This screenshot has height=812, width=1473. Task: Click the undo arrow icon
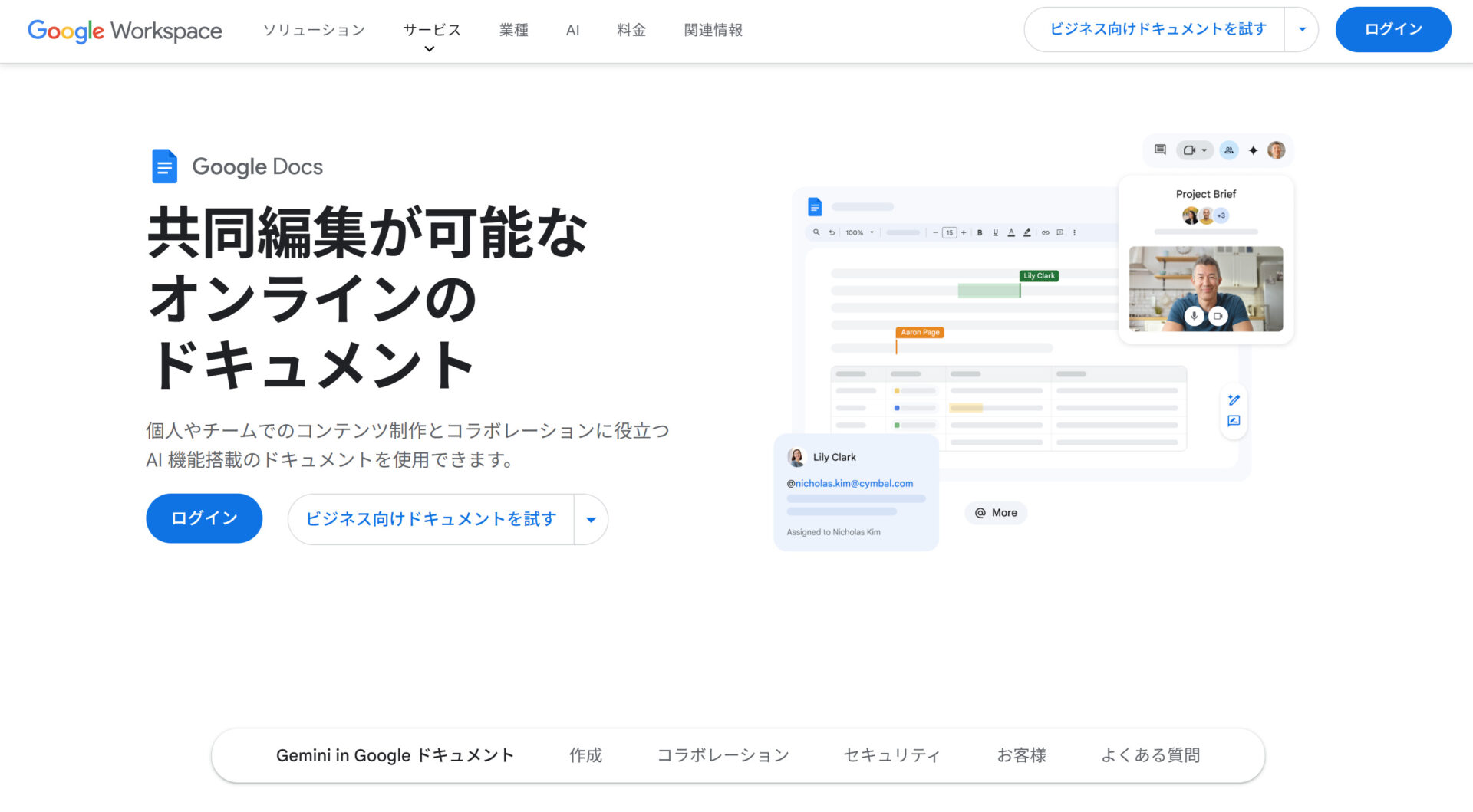(x=832, y=232)
